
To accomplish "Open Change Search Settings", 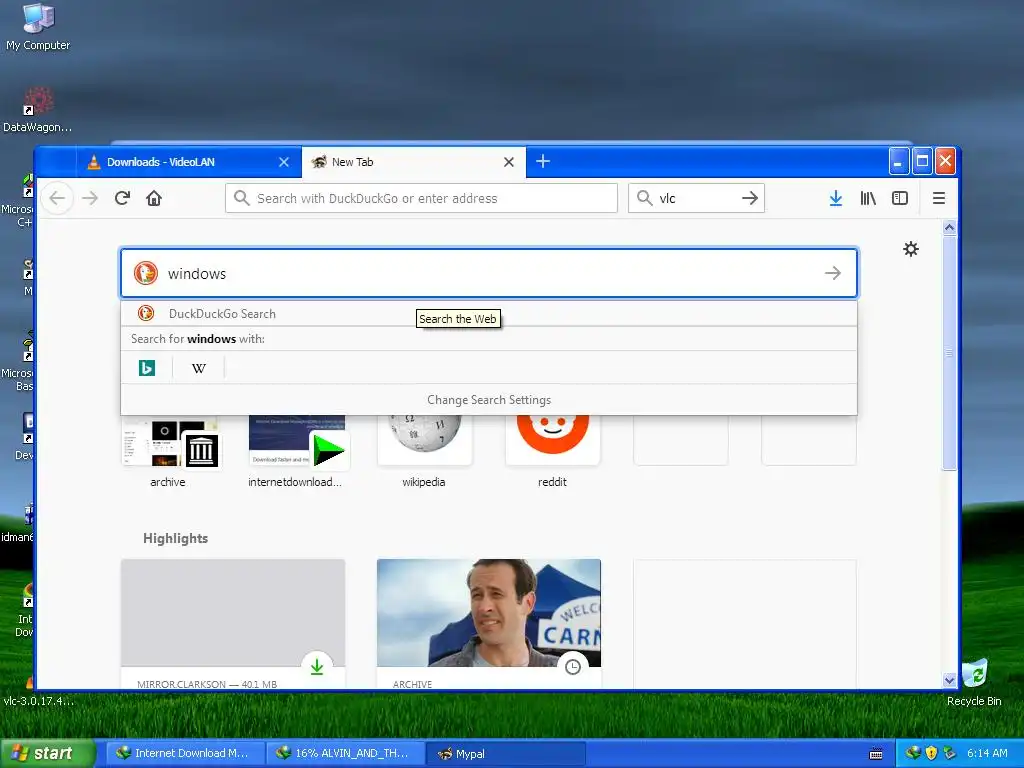I will [x=488, y=400].
